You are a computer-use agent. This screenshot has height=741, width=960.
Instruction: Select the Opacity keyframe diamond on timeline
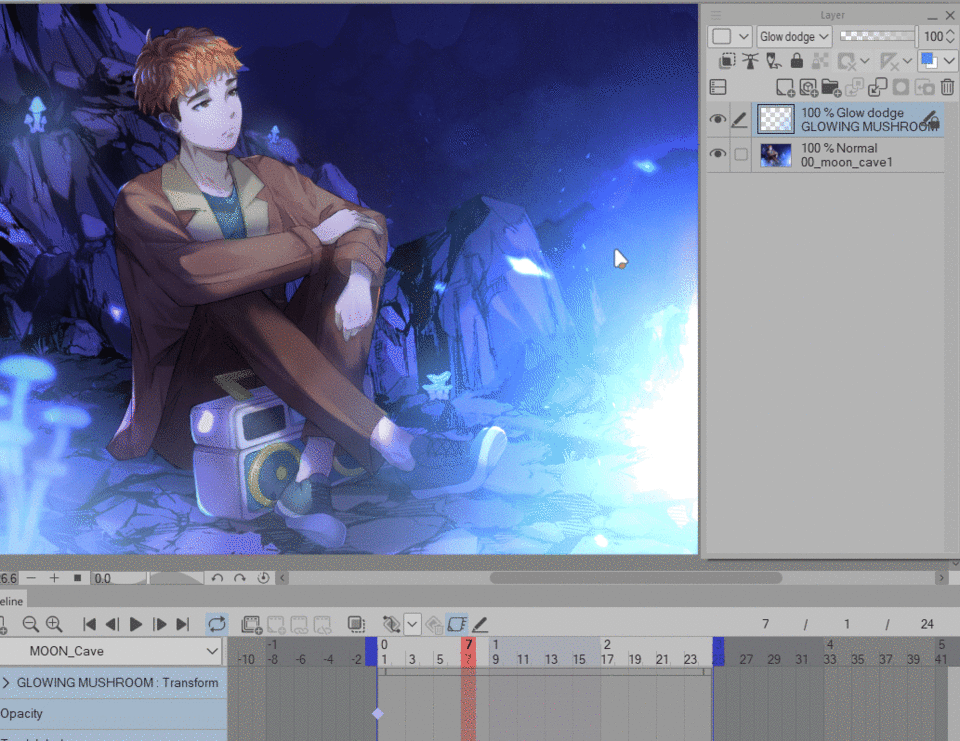(x=377, y=714)
